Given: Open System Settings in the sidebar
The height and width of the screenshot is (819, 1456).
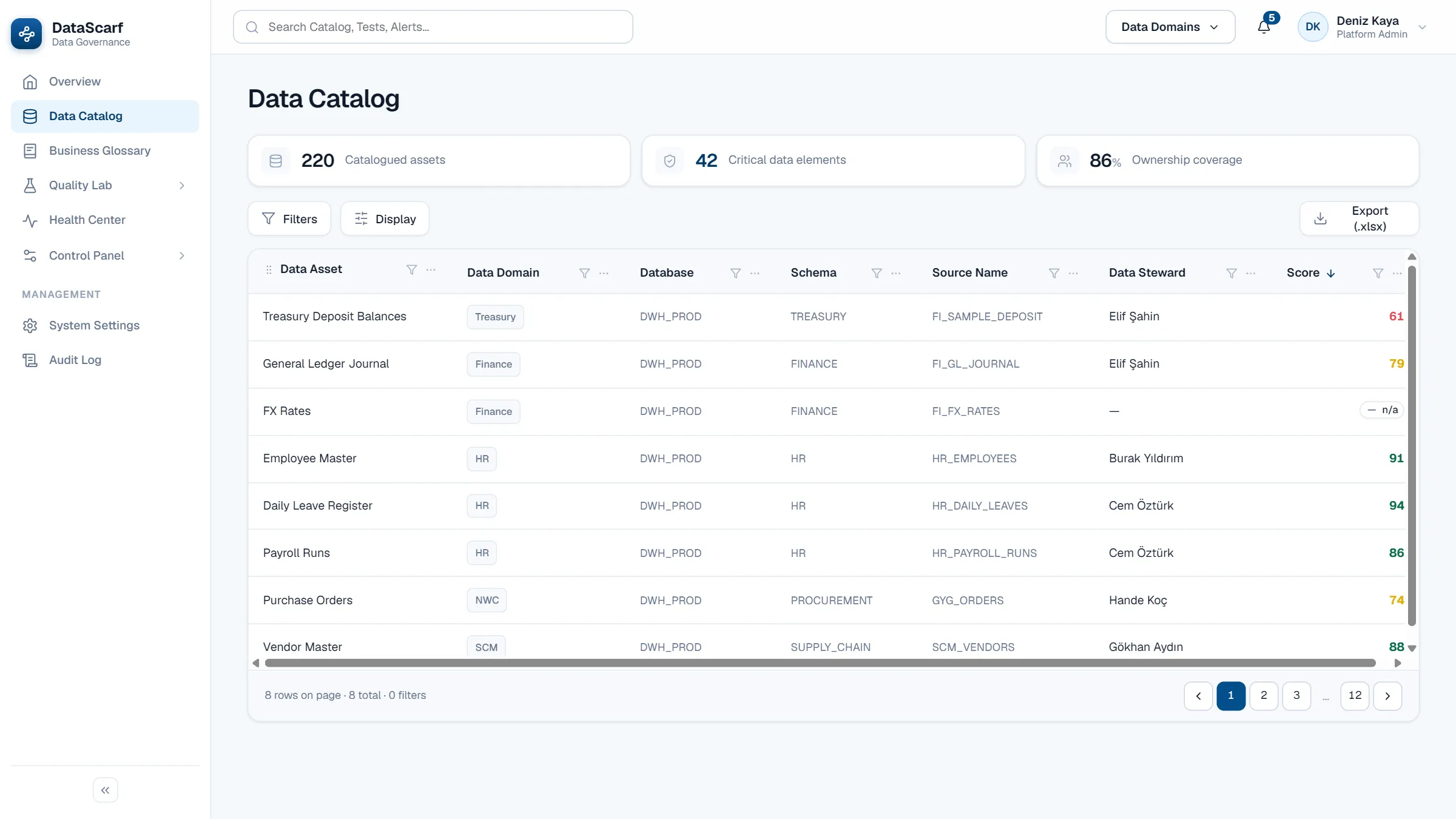Looking at the screenshot, I should (x=105, y=325).
